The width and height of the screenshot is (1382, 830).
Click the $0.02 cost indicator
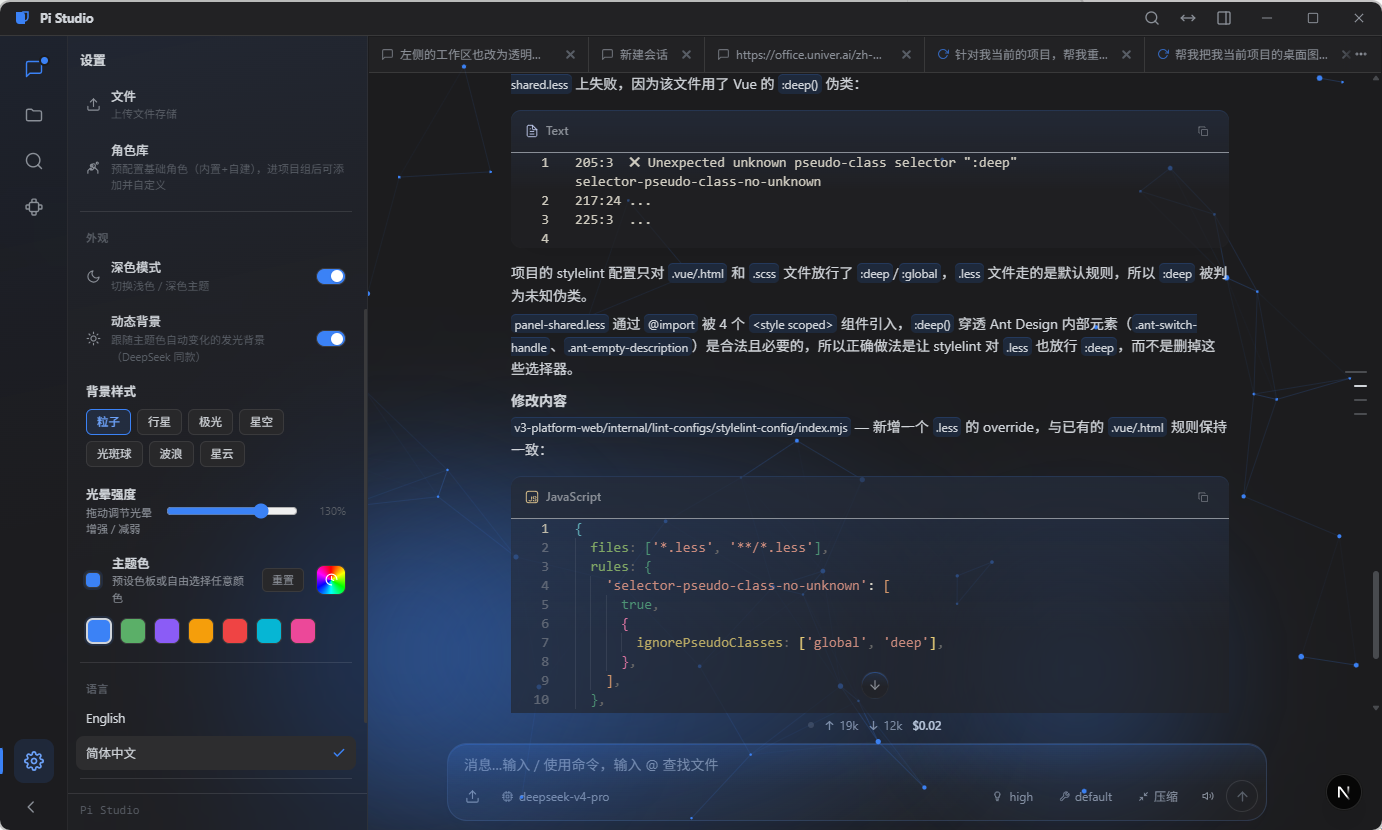[927, 726]
